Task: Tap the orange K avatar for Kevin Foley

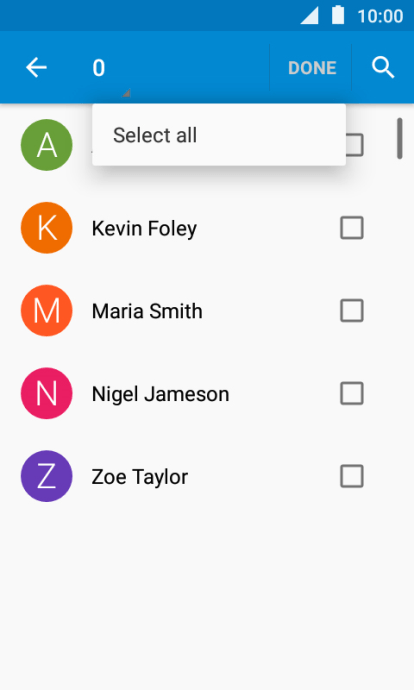Action: tap(47, 228)
